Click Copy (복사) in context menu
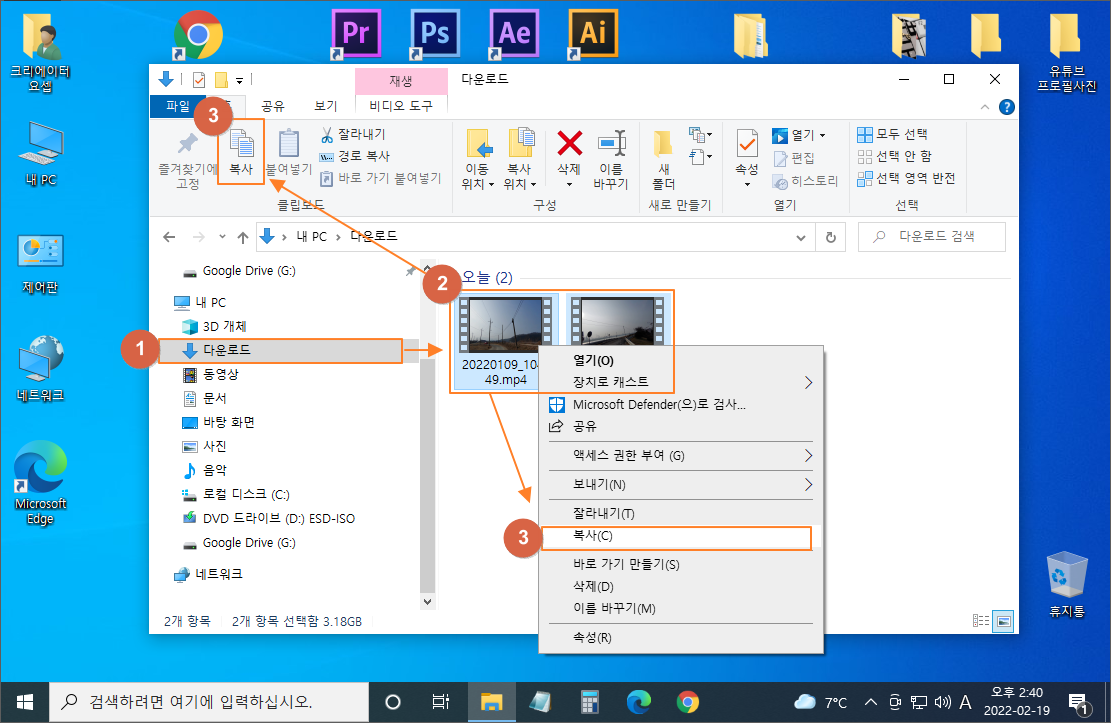 677,537
